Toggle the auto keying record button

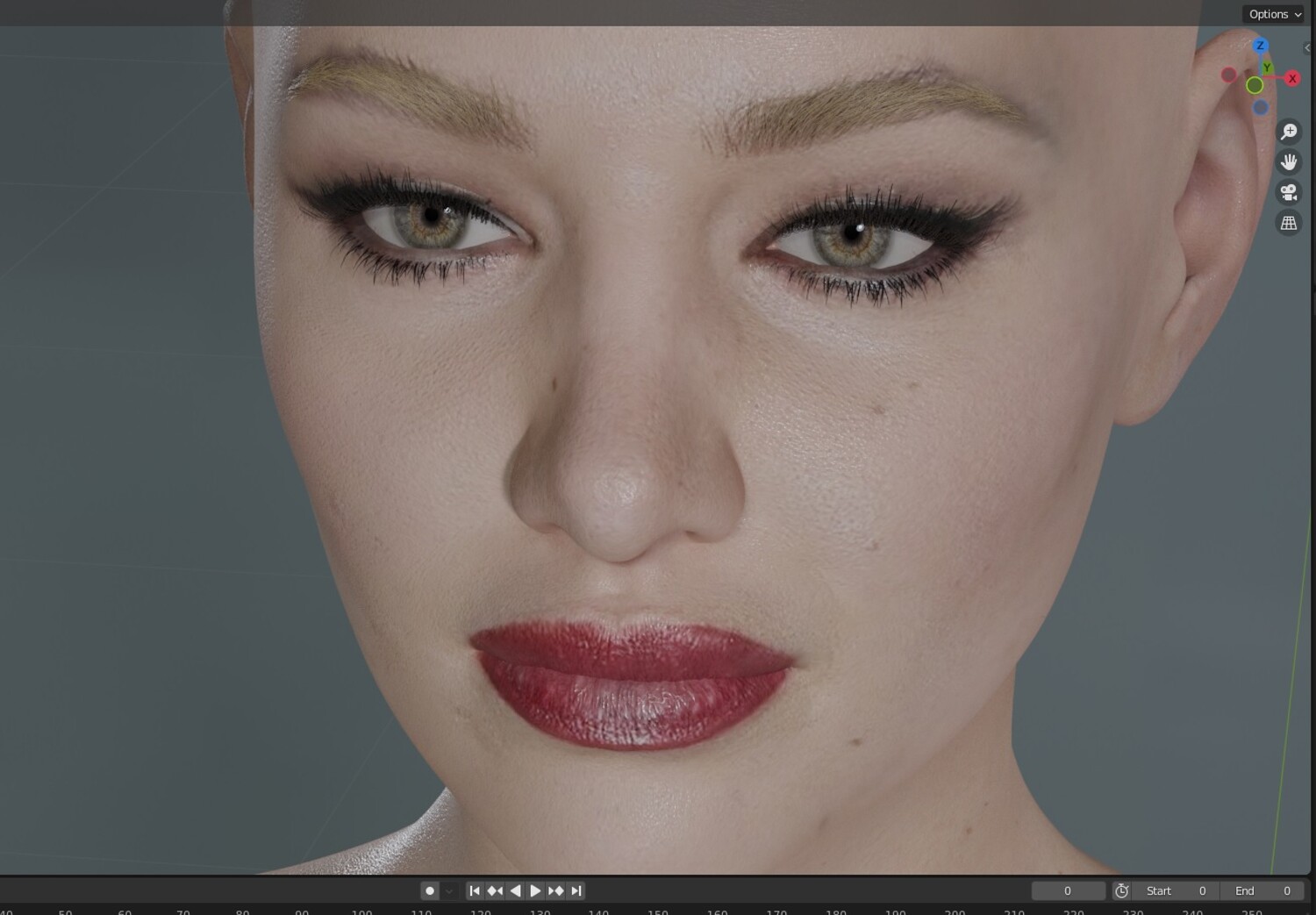tap(430, 890)
